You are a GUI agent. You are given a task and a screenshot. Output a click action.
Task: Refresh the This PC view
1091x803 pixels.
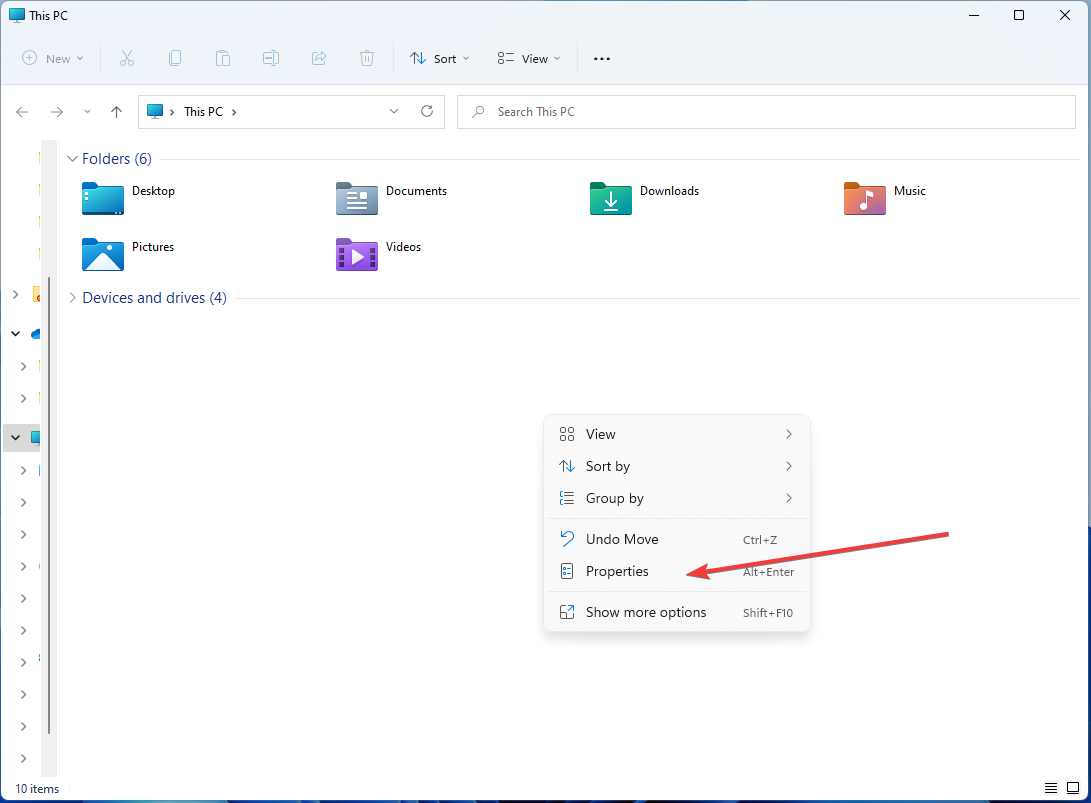point(427,111)
